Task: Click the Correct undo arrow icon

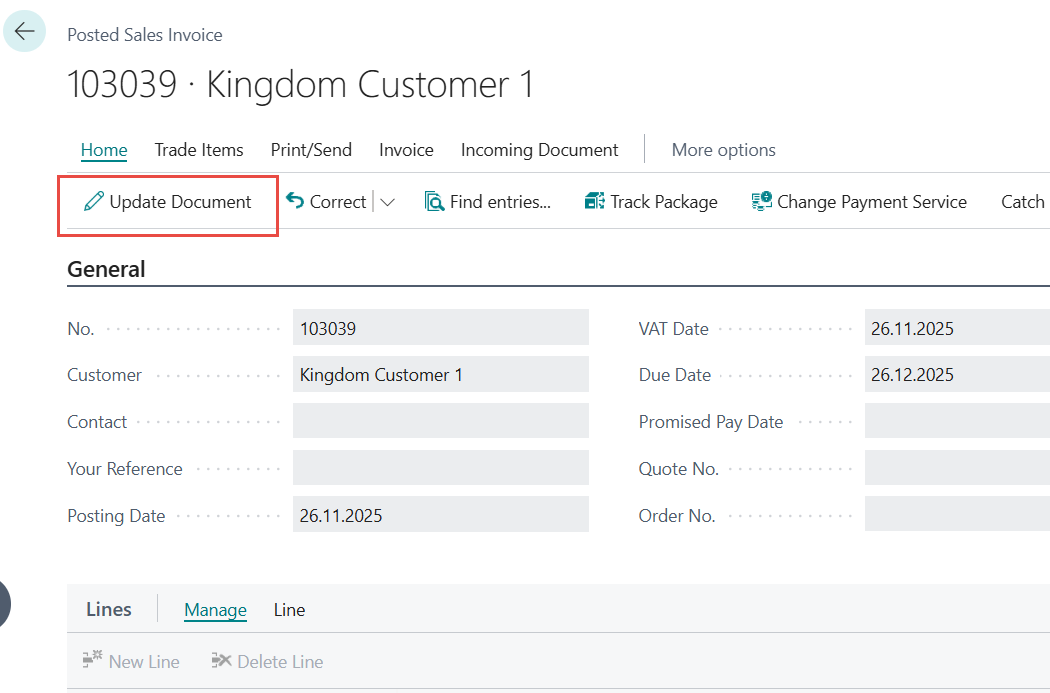Action: [x=295, y=202]
